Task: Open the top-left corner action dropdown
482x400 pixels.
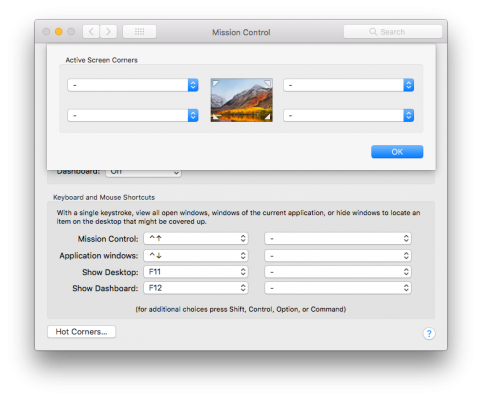Action: tap(133, 85)
